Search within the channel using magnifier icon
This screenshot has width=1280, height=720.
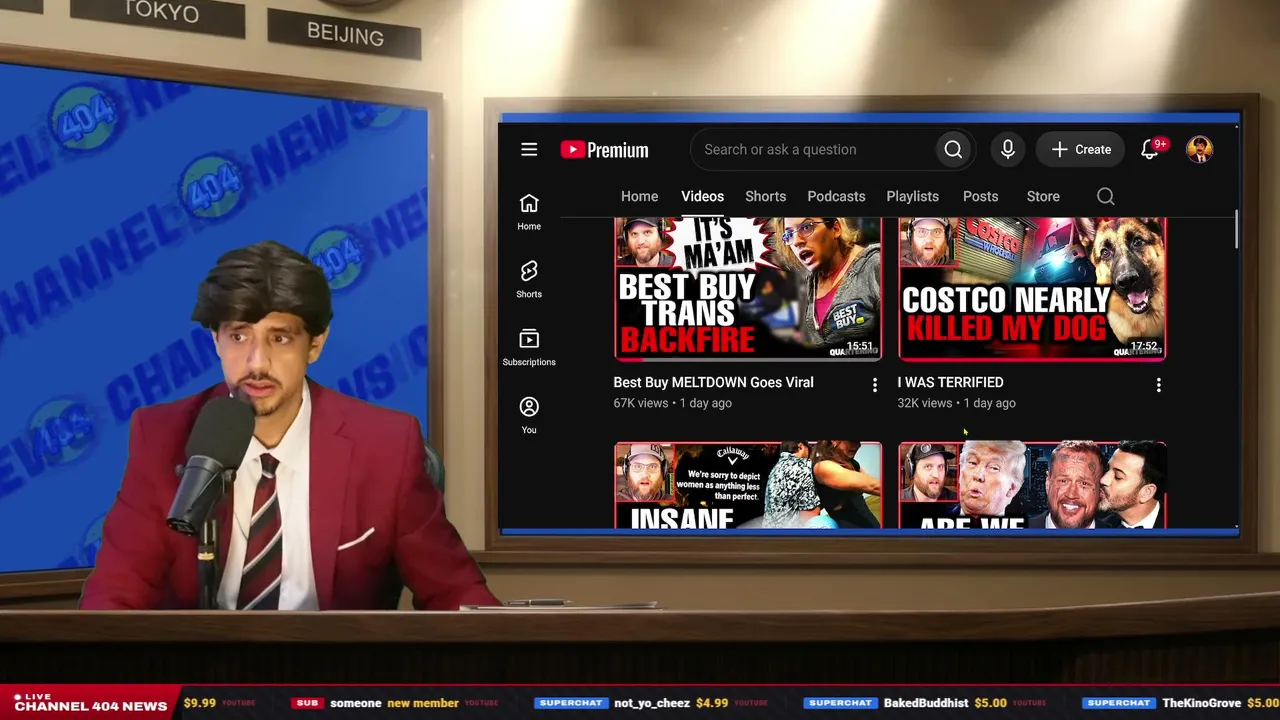coord(1106,197)
